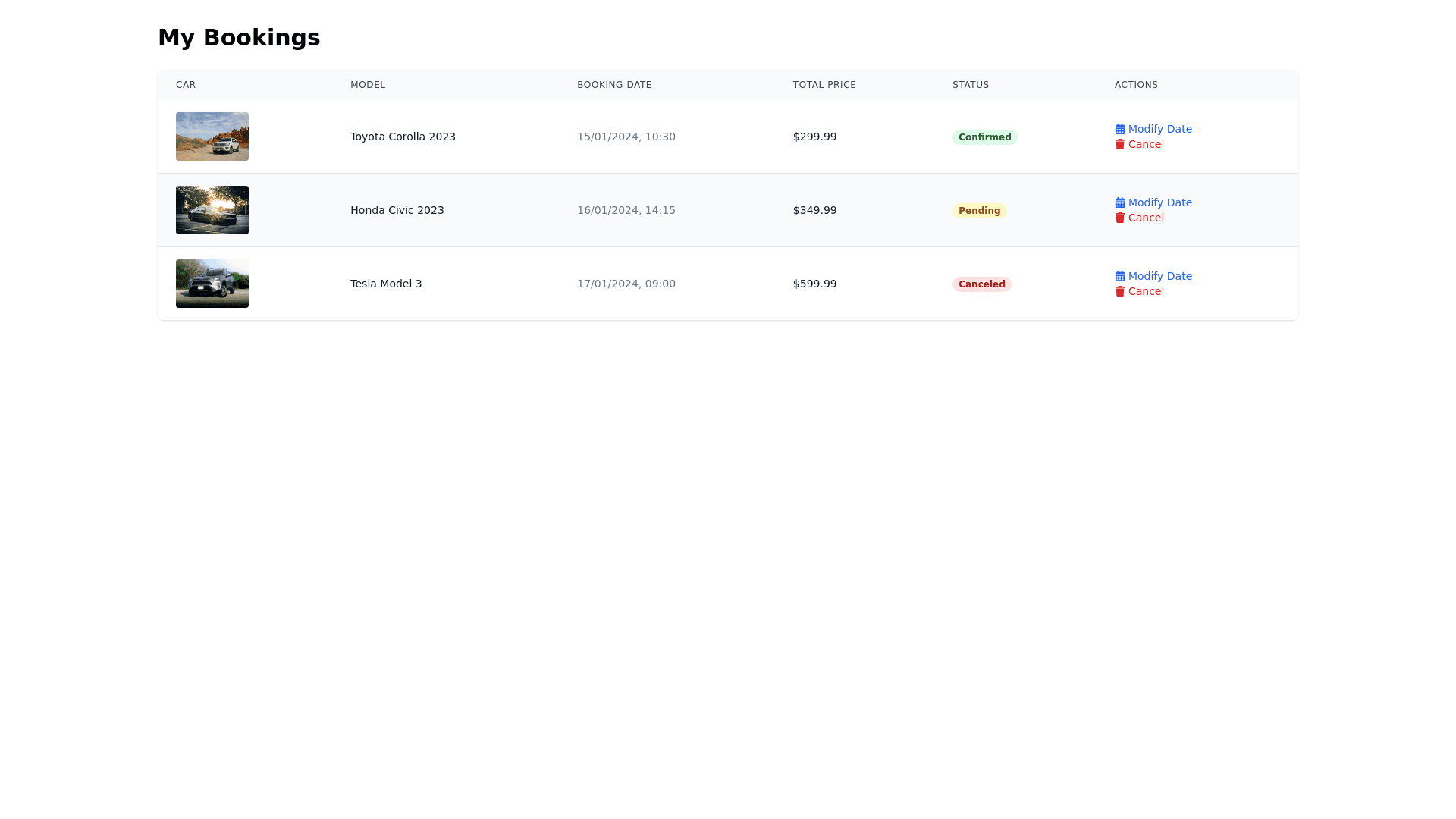Screen dimensions: 1456x819
Task: Click the Canceled status badge
Action: [x=981, y=284]
